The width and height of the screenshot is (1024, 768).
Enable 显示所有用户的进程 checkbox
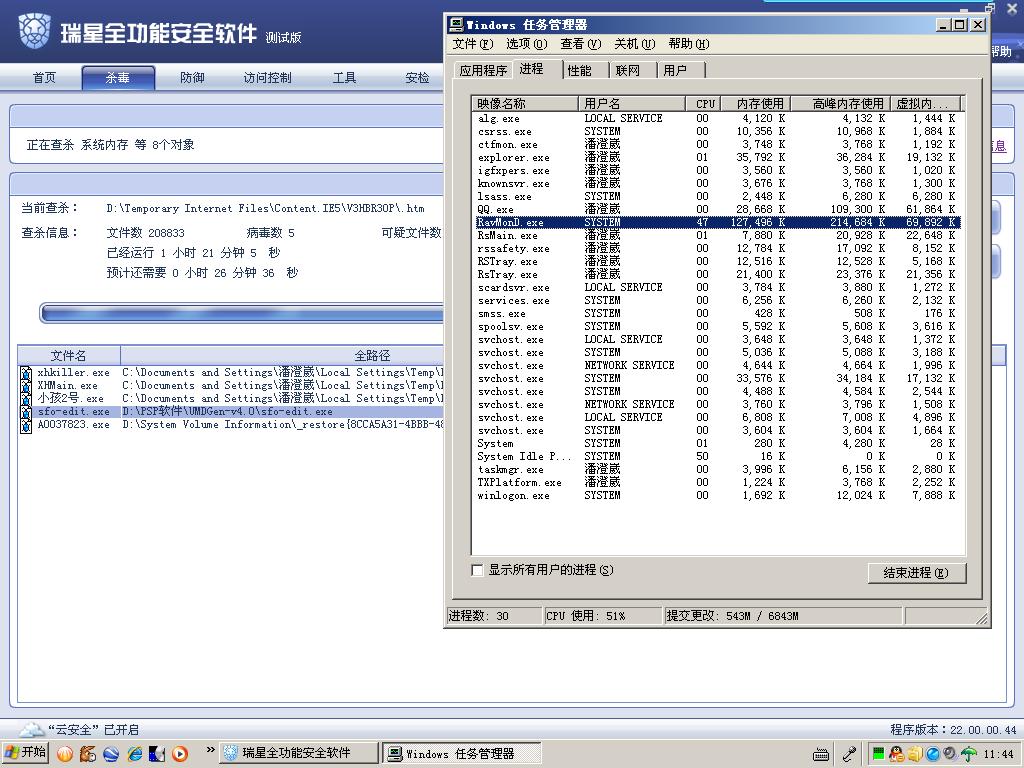(x=477, y=570)
